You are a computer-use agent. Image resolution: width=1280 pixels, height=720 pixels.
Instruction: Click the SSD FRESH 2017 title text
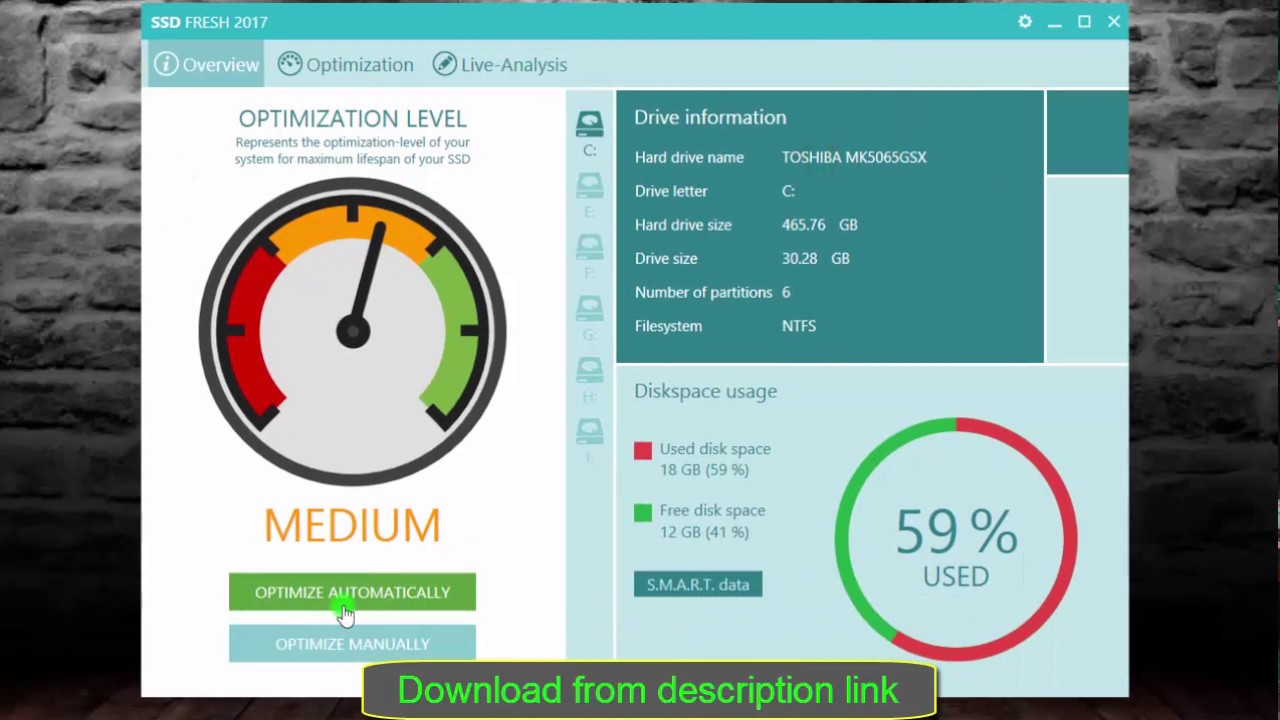click(209, 22)
